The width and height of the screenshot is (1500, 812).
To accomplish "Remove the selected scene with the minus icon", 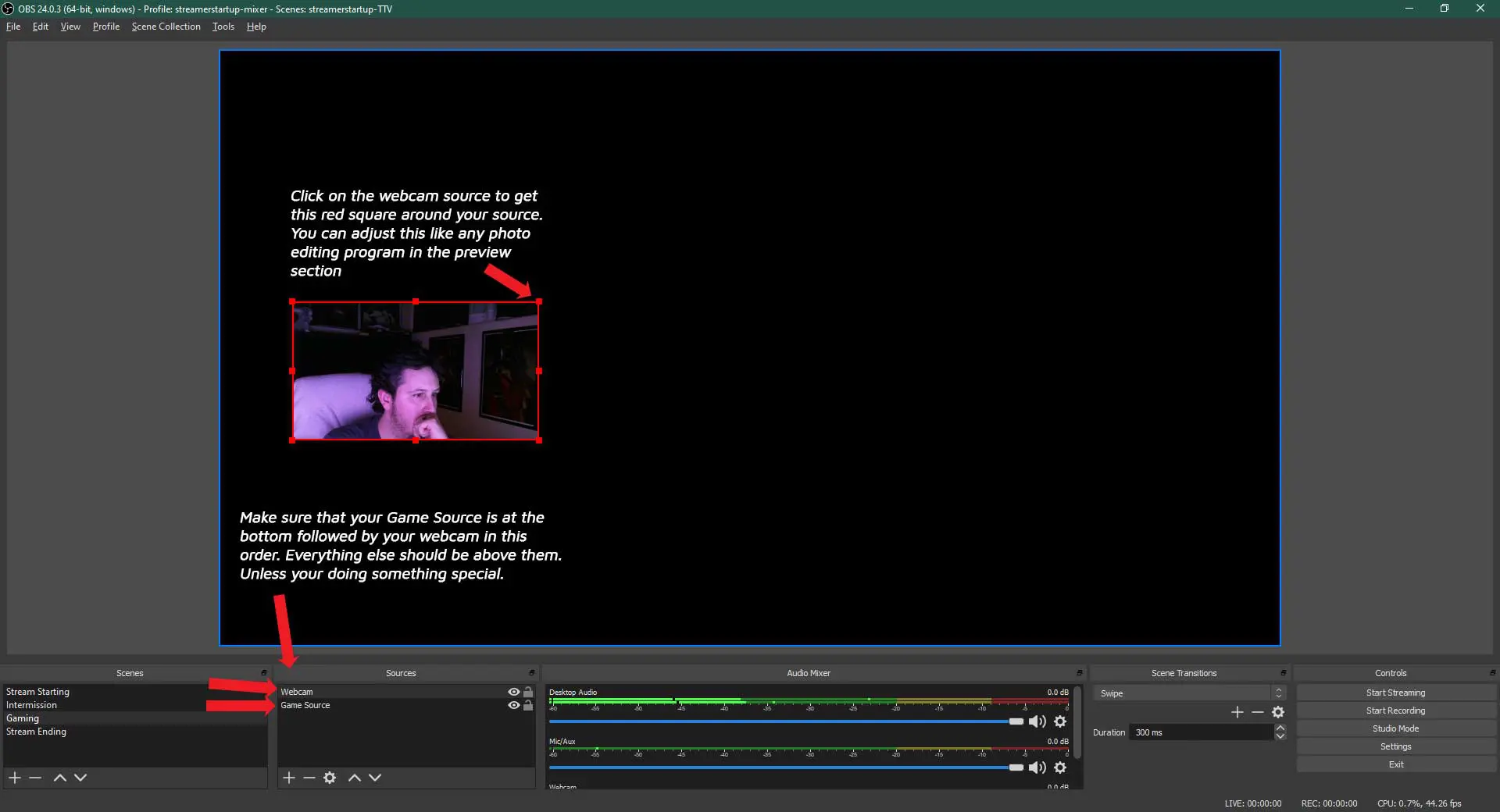I will [x=35, y=778].
